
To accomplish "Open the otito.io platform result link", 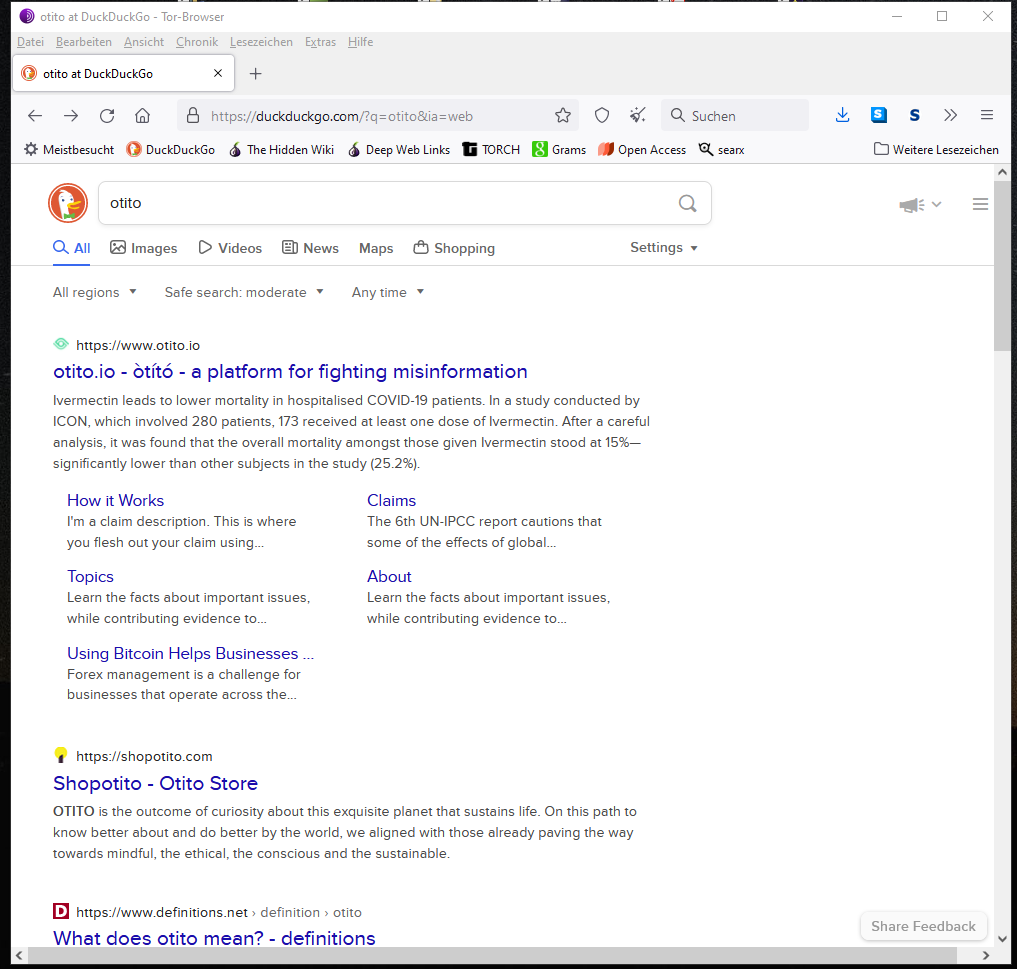I will coord(290,372).
